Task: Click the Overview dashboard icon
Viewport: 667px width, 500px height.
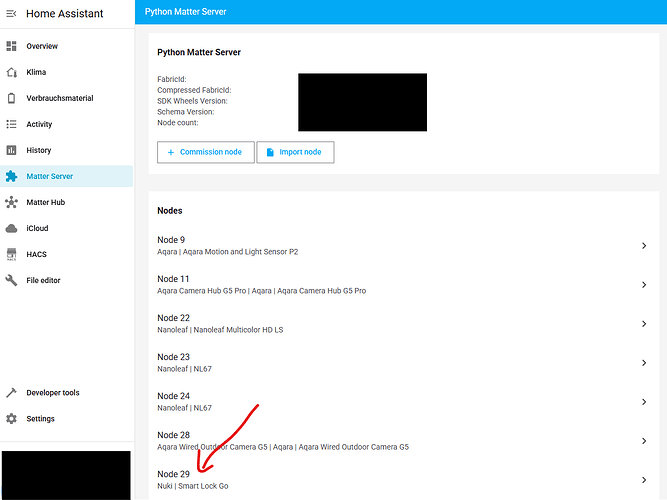Action: (12, 46)
